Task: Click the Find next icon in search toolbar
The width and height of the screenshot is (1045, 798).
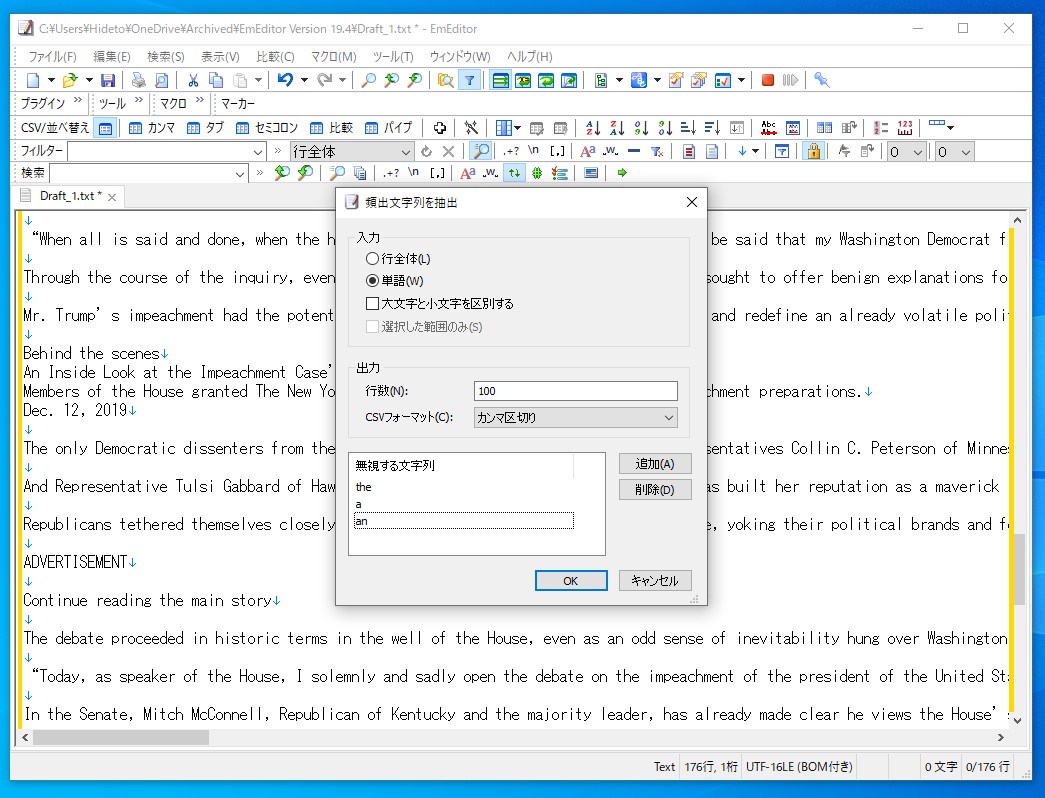Action: tap(305, 173)
